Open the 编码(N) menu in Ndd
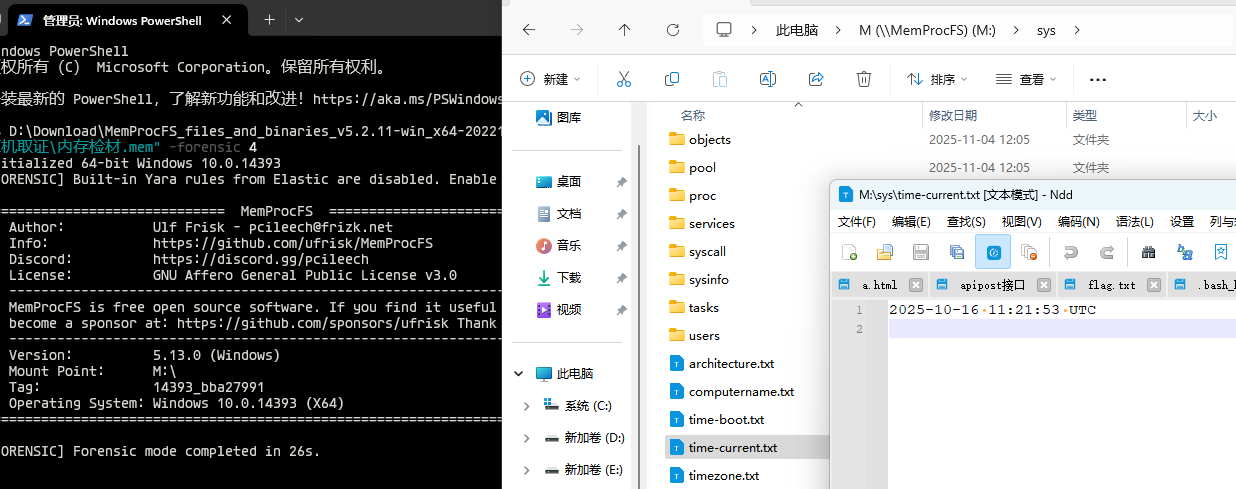The image size is (1236, 489). coord(1078,222)
